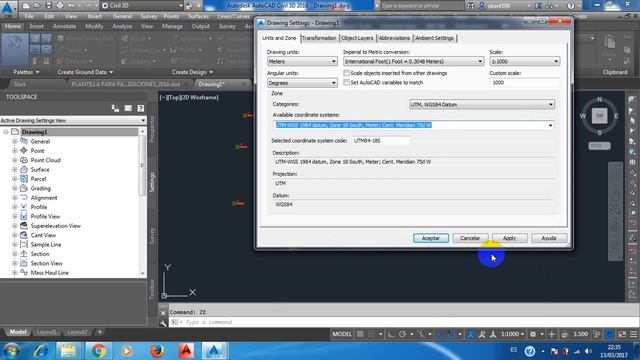
Task: Expand the Palettes panel dropdown
Action: [x=26, y=72]
